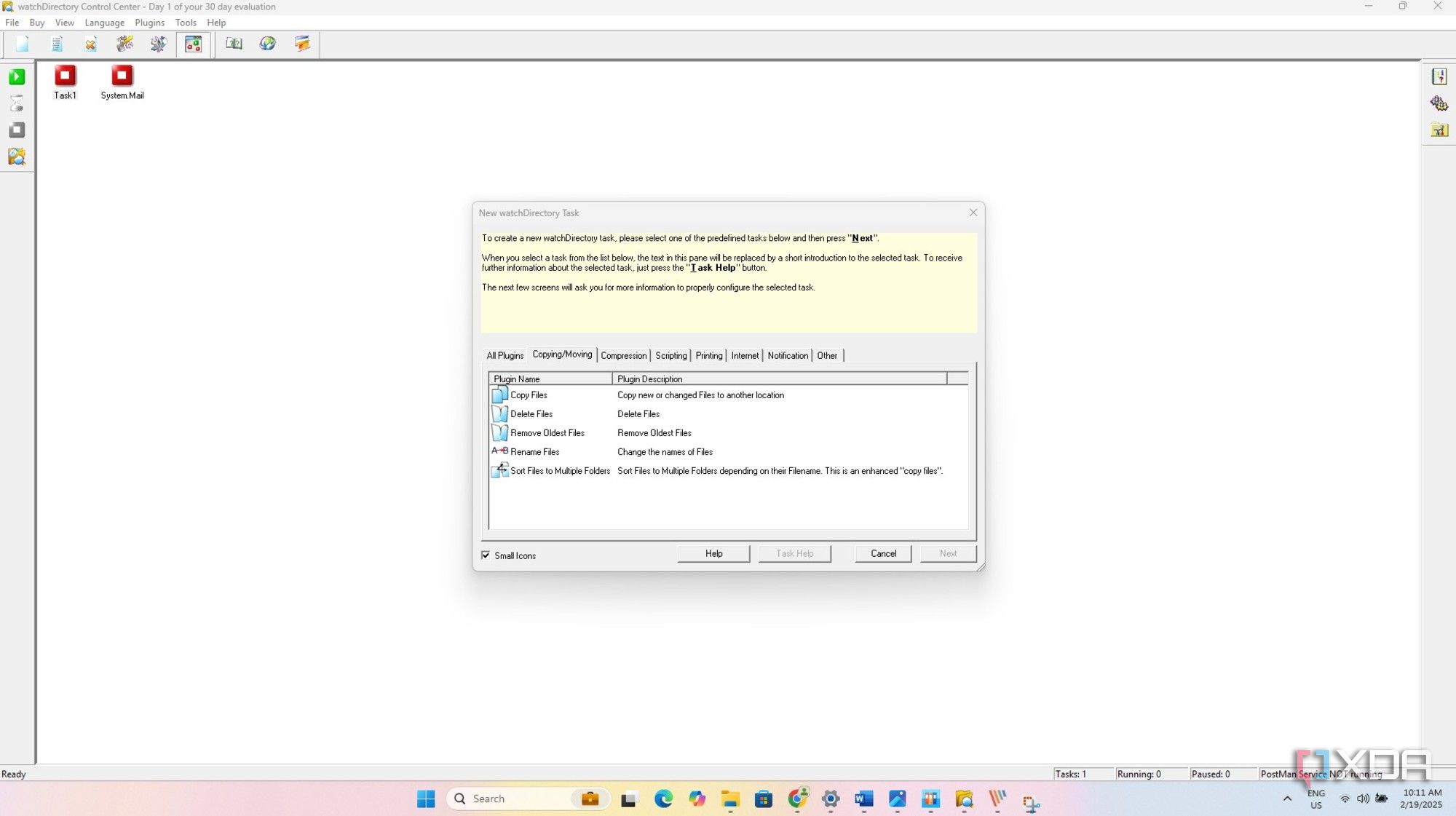
Task: Select the Task1 task icon
Action: (65, 82)
